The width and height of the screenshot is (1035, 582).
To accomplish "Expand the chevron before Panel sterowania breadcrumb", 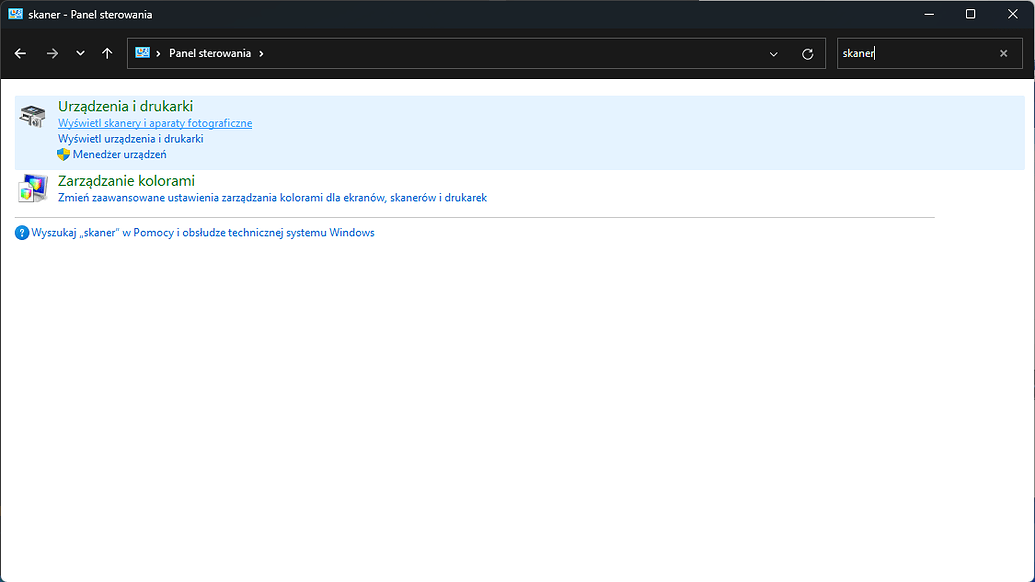I will pyautogui.click(x=159, y=53).
